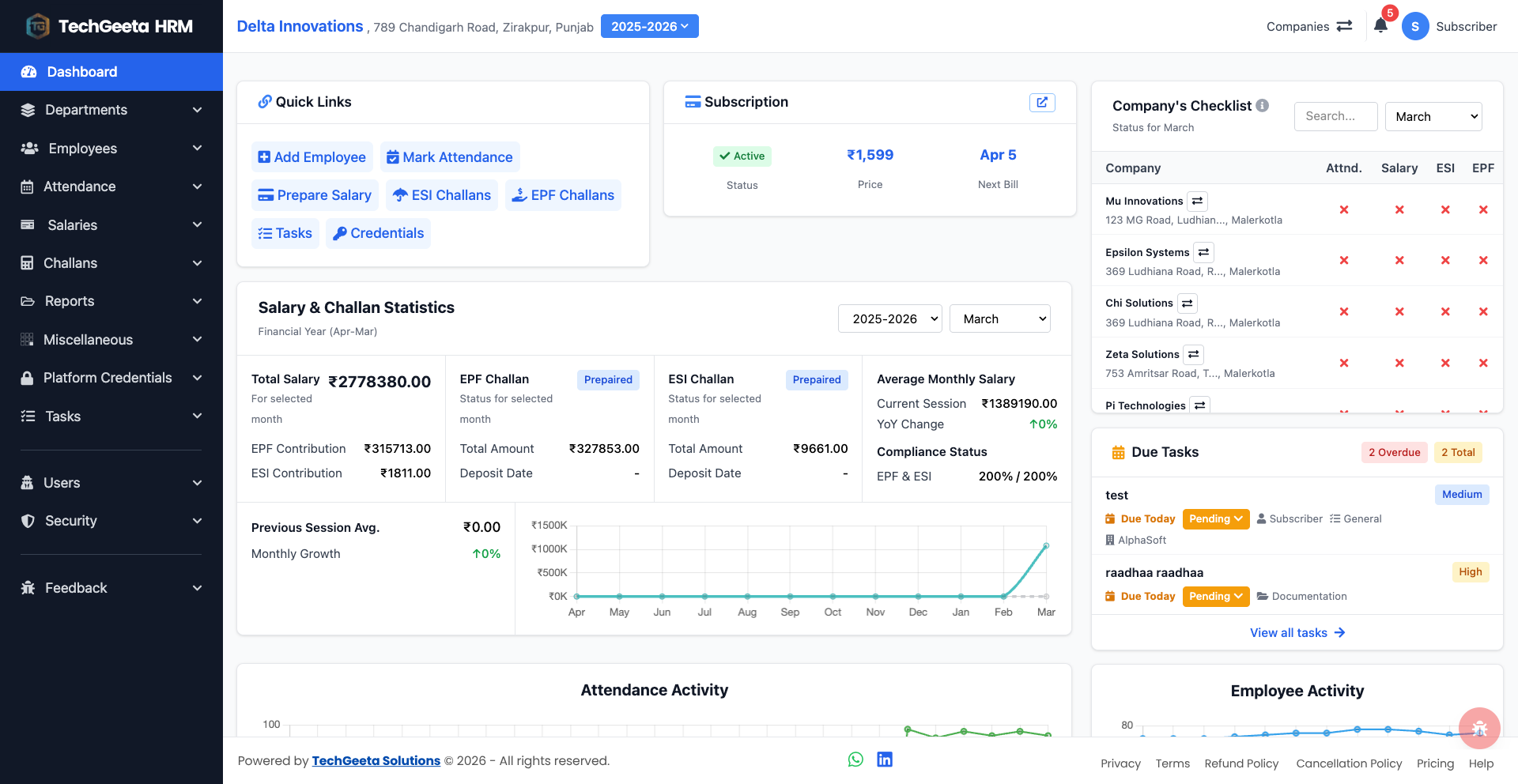Open Platform Credentials sidebar menu
This screenshot has width=1518, height=784.
111,378
